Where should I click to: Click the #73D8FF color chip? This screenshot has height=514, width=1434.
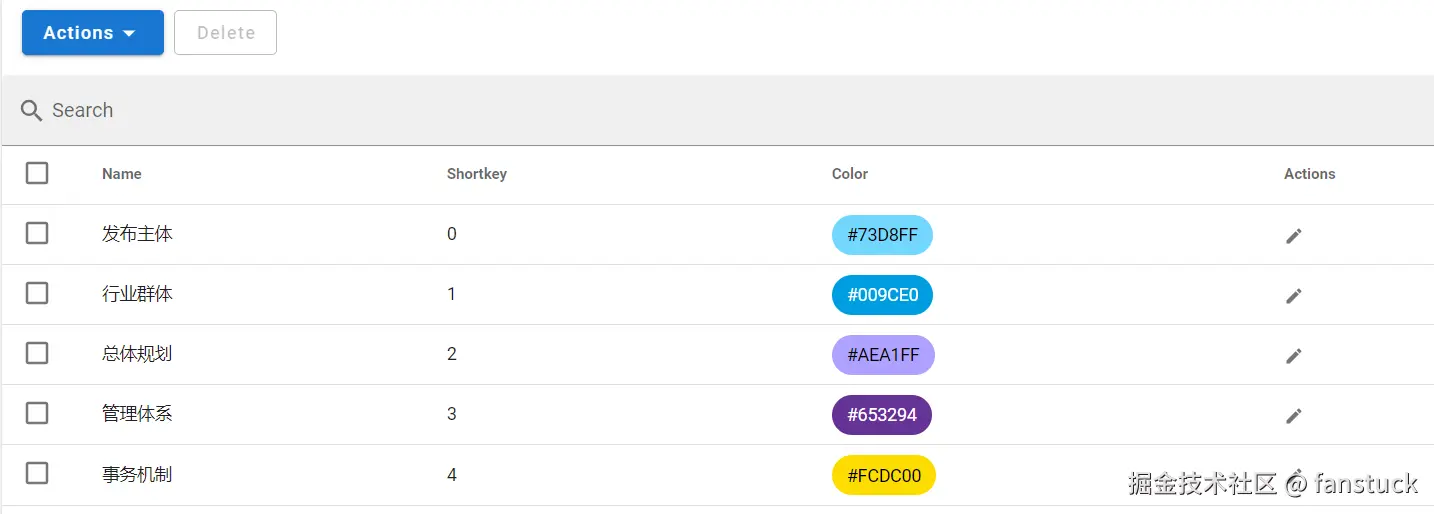[882, 235]
